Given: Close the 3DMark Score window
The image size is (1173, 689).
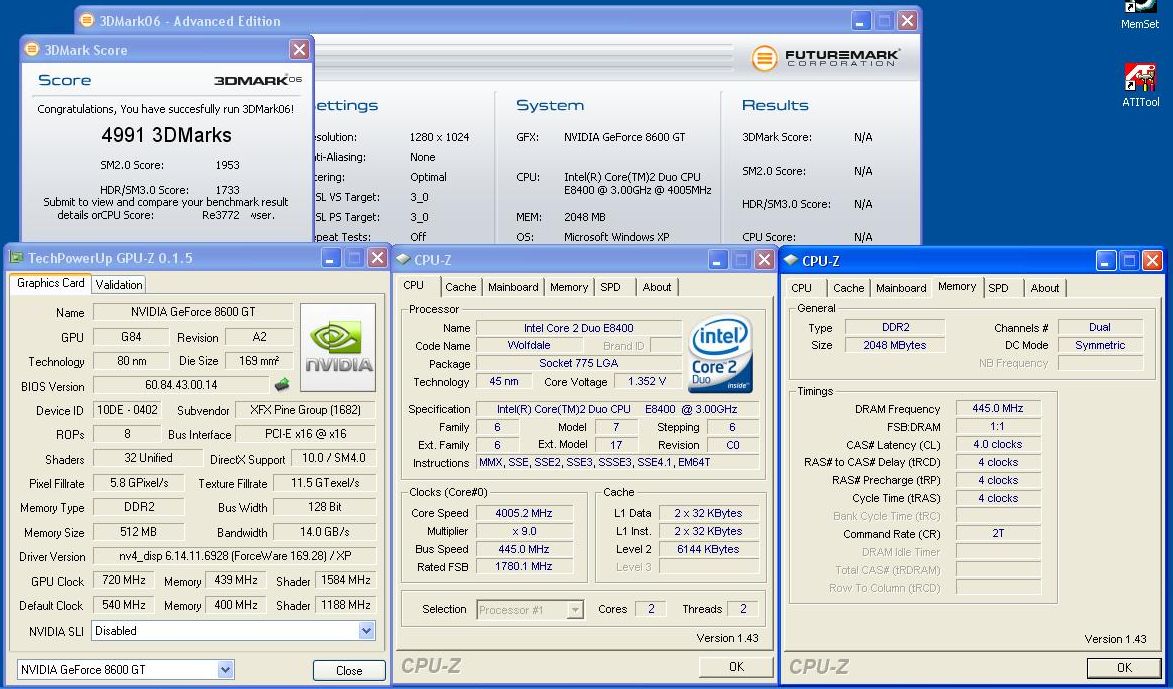Looking at the screenshot, I should [x=299, y=49].
